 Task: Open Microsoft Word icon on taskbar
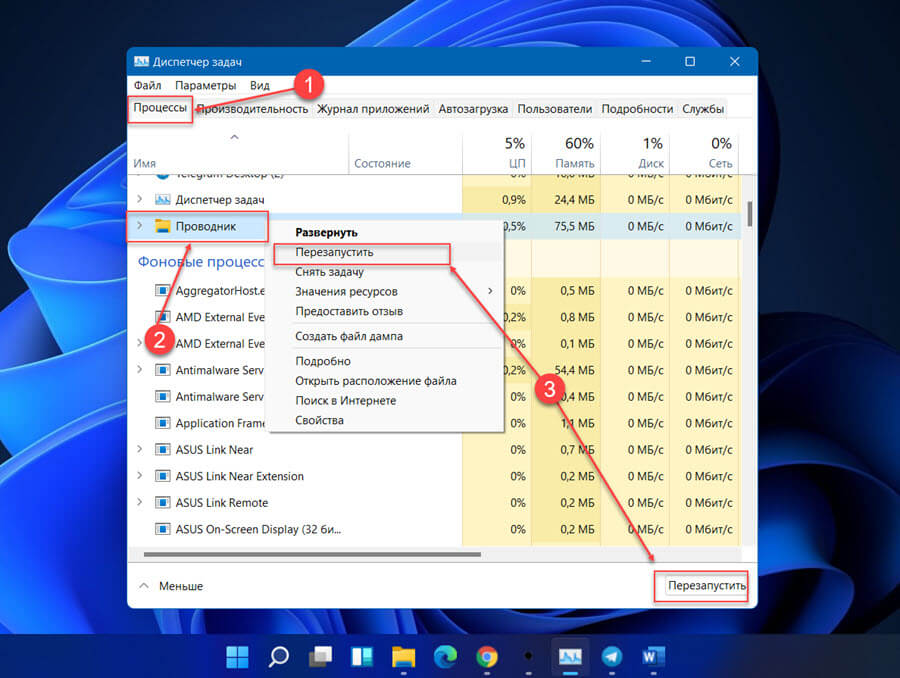653,657
